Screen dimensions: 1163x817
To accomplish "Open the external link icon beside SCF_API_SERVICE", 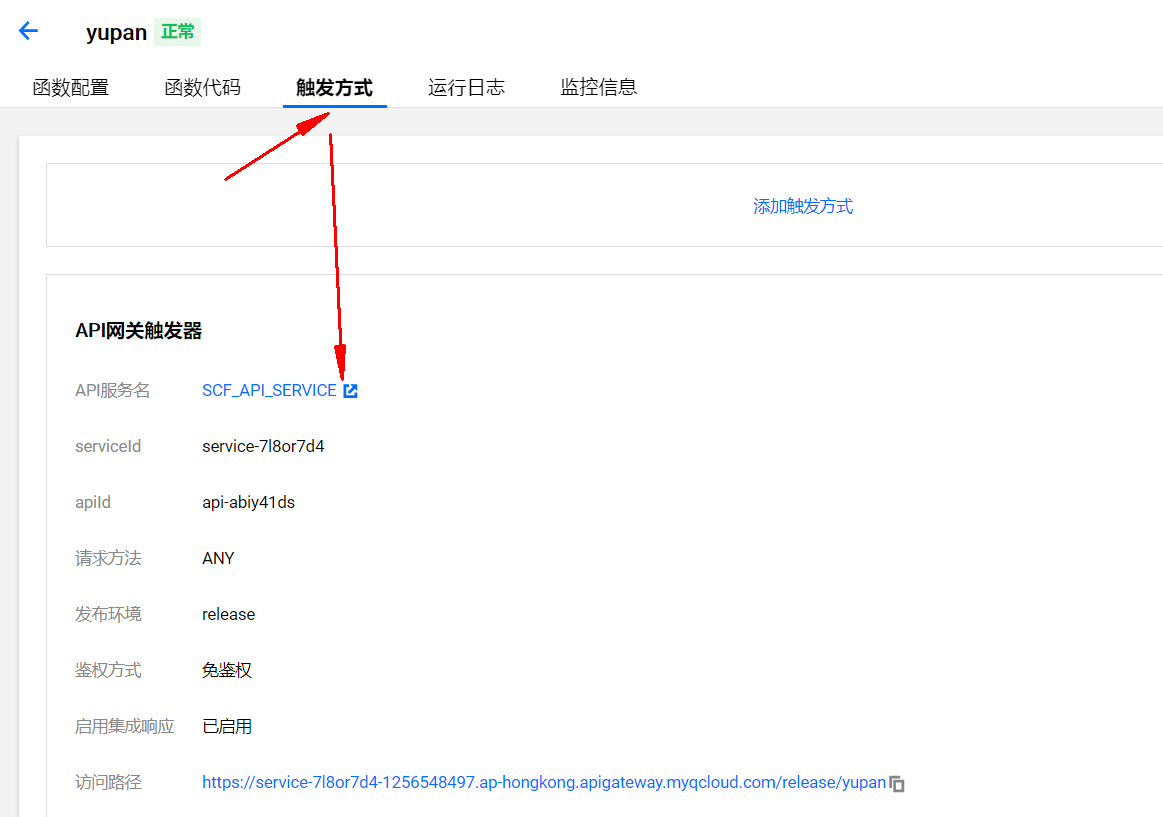I will (350, 391).
